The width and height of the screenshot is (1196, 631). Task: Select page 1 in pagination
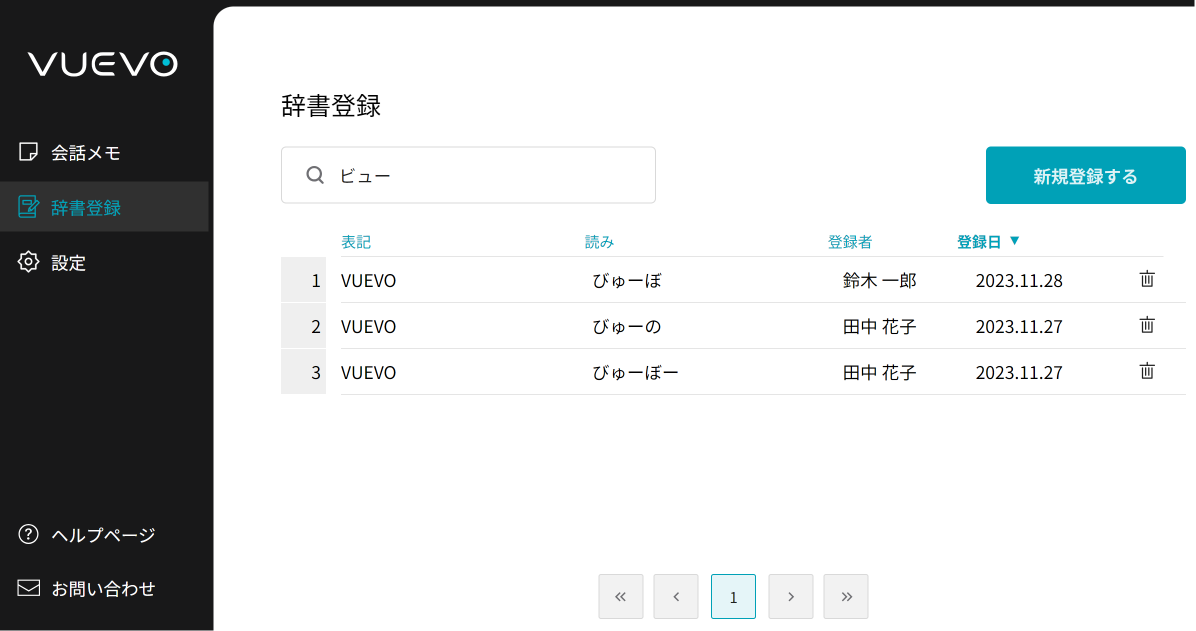coord(733,596)
